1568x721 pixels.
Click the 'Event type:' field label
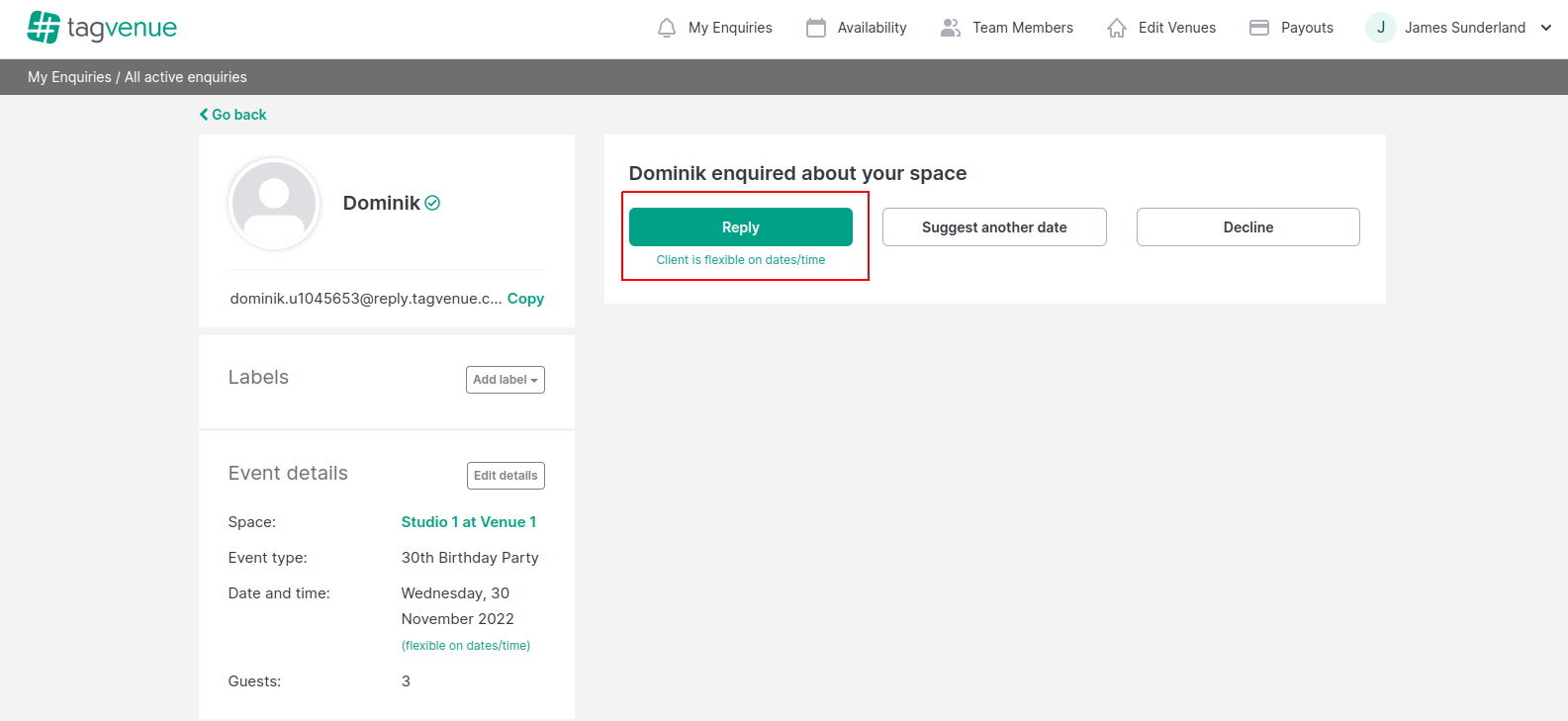pyautogui.click(x=268, y=558)
